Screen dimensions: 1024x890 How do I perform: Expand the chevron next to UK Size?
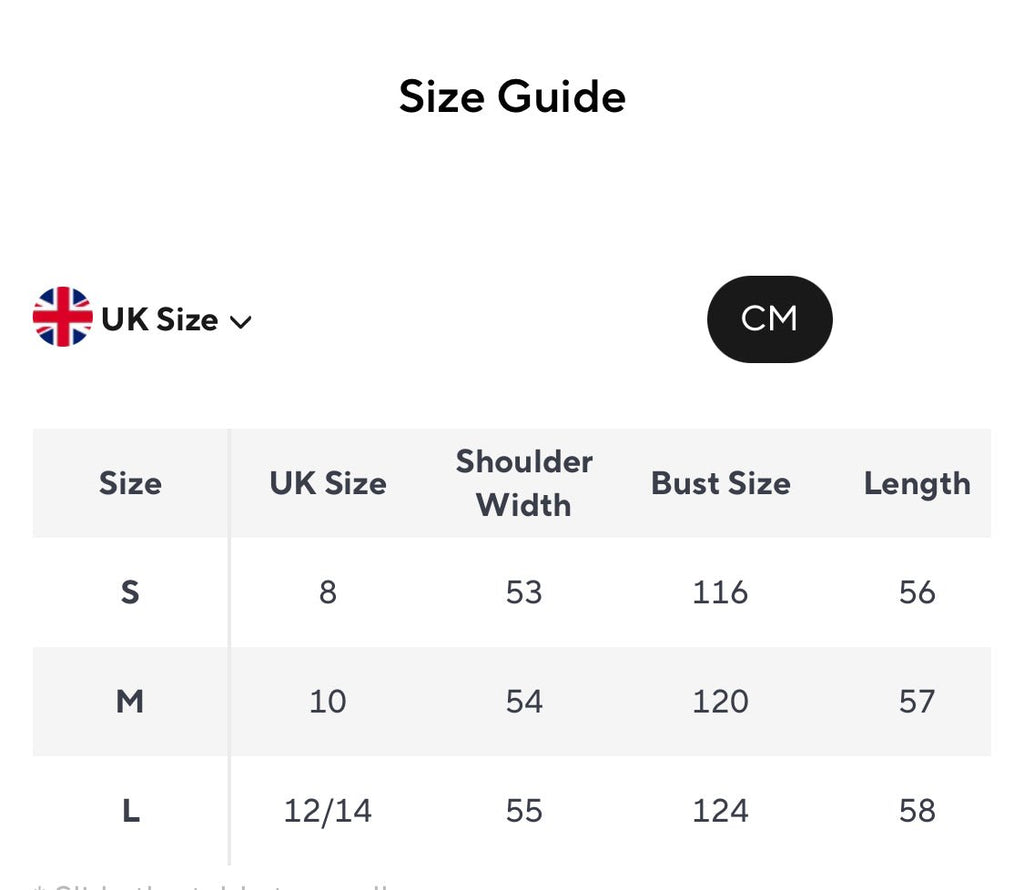click(x=240, y=322)
